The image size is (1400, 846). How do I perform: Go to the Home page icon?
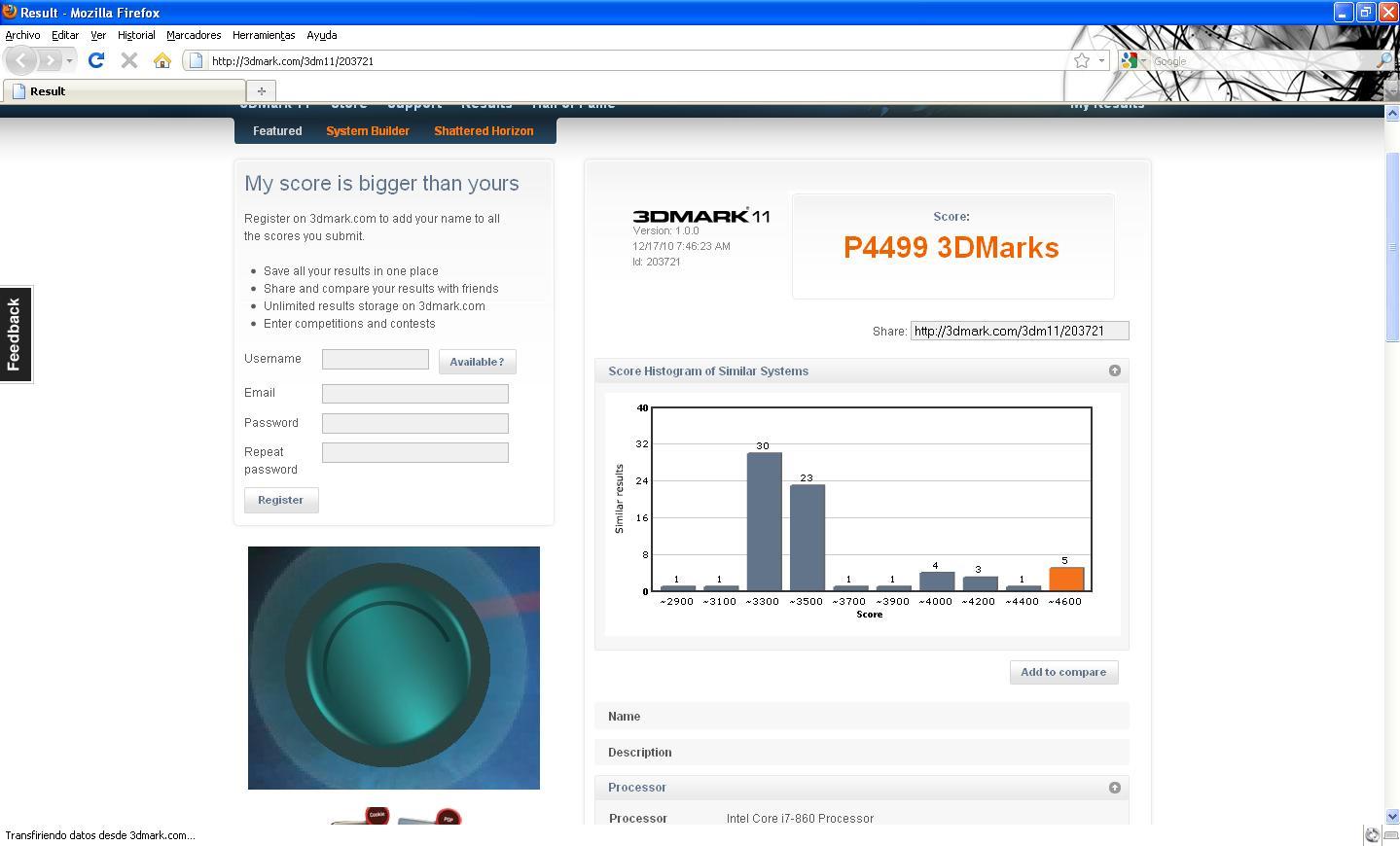[x=162, y=60]
